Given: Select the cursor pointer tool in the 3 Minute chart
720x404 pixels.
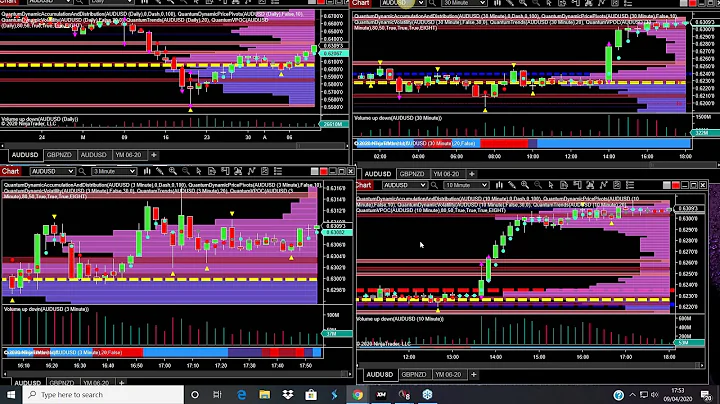Looking at the screenshot, I should (199, 171).
